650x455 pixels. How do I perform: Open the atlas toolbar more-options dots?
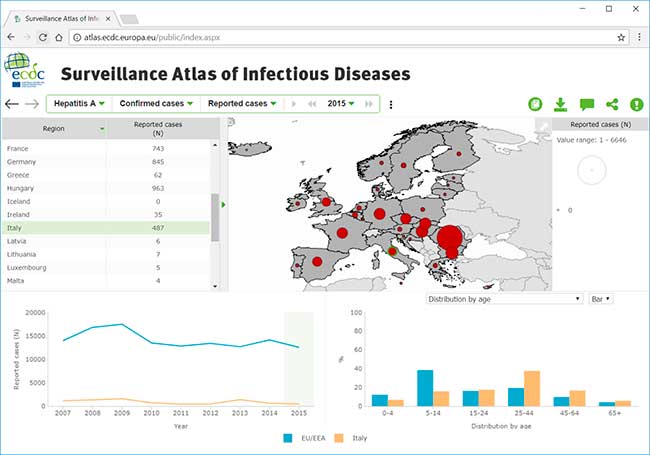coord(391,104)
